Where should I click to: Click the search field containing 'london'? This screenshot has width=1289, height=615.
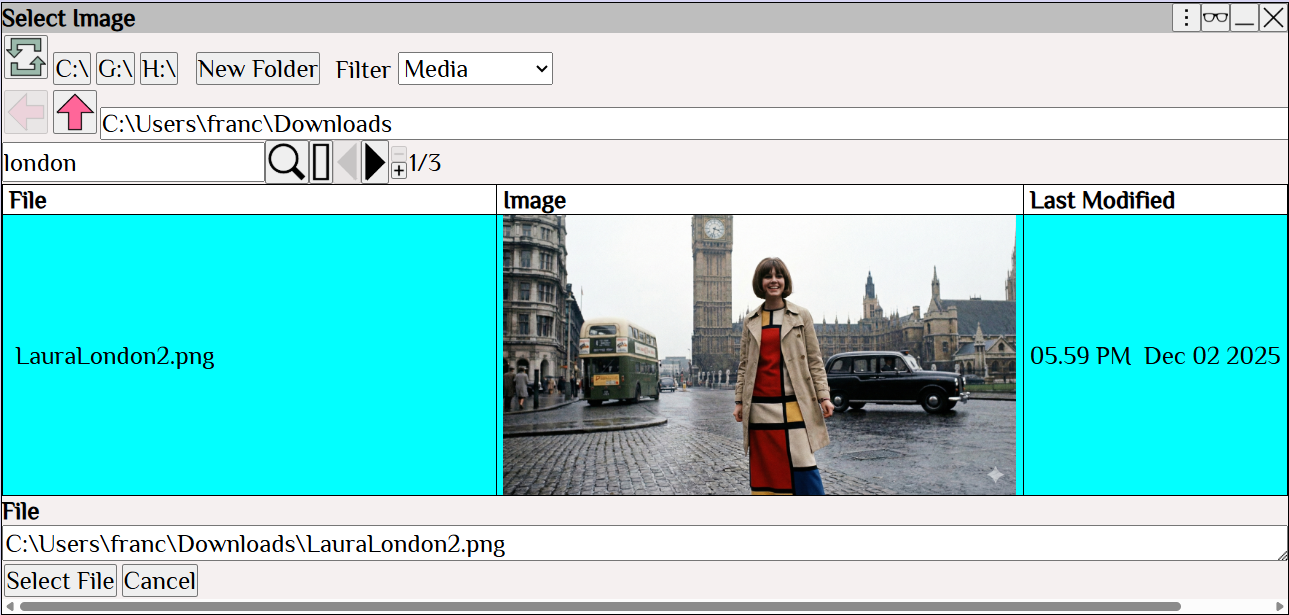tap(133, 163)
